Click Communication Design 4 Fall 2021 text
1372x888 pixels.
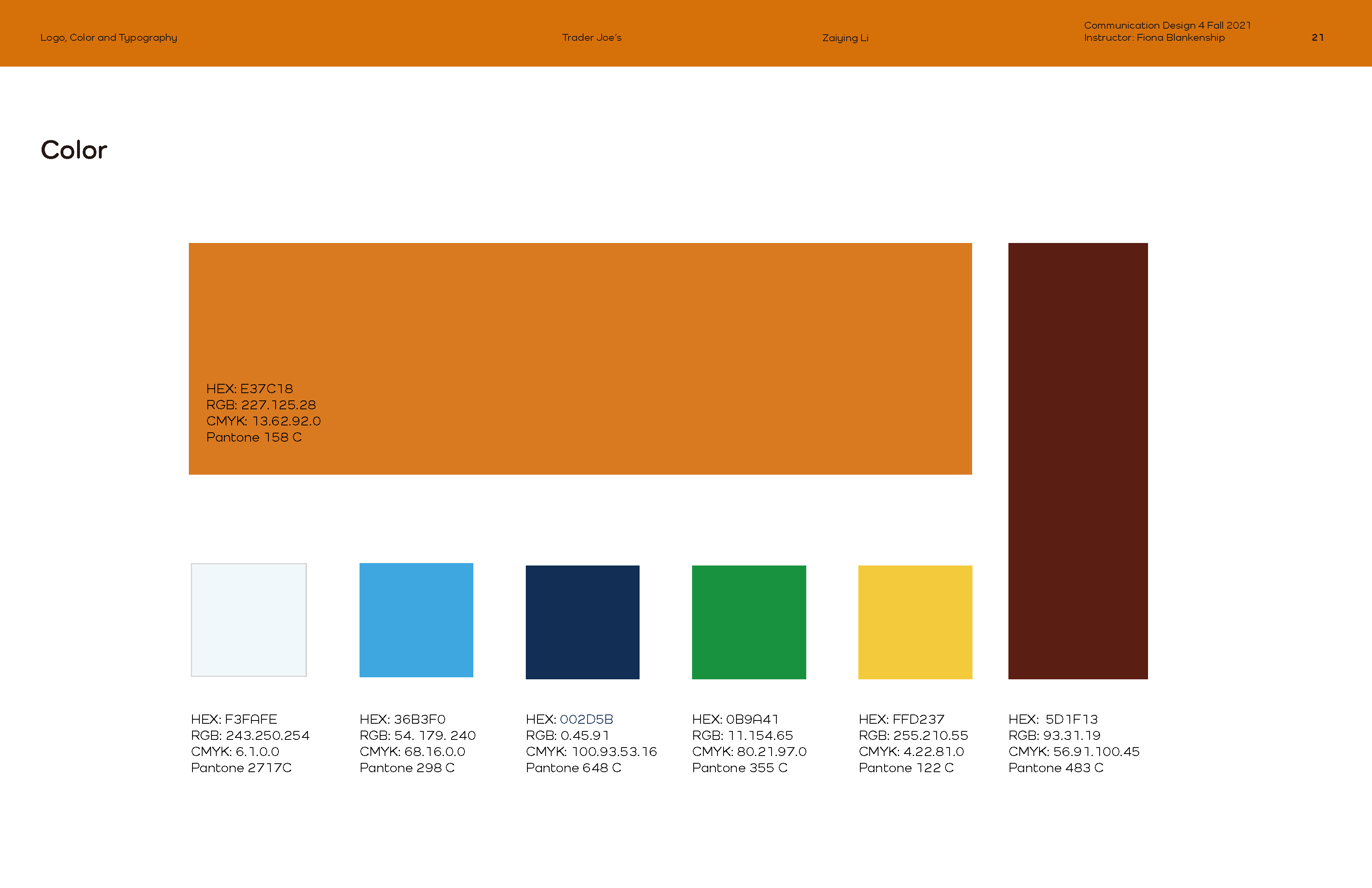coord(1167,25)
